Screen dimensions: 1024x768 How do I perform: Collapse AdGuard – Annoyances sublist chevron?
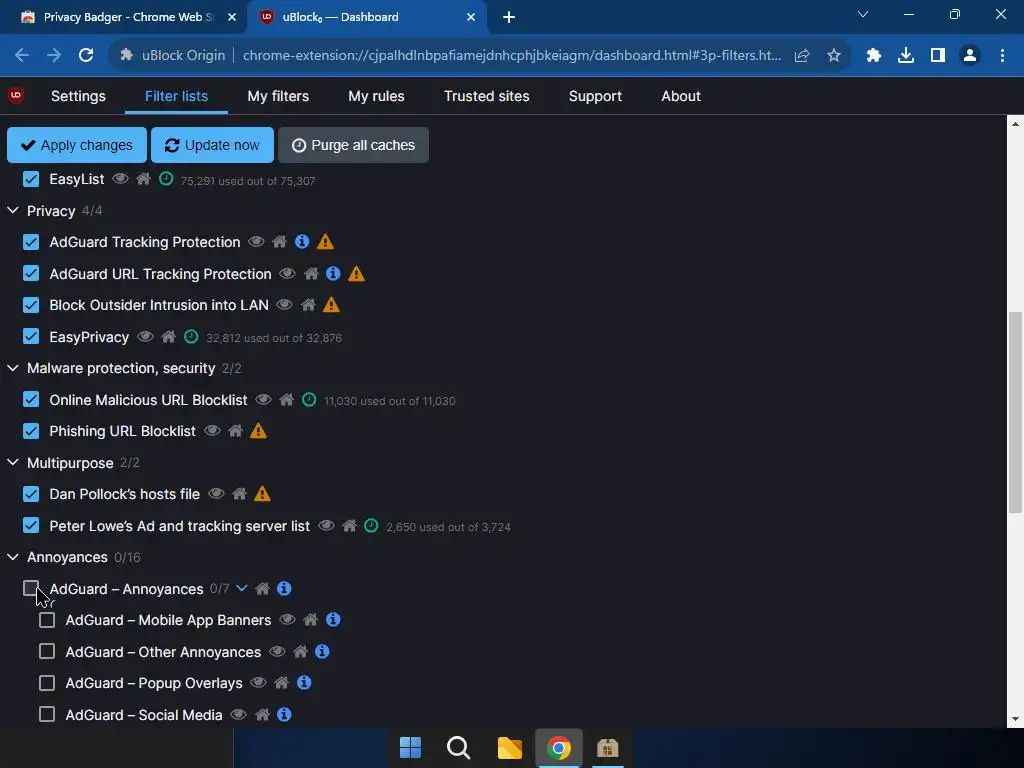pos(242,588)
